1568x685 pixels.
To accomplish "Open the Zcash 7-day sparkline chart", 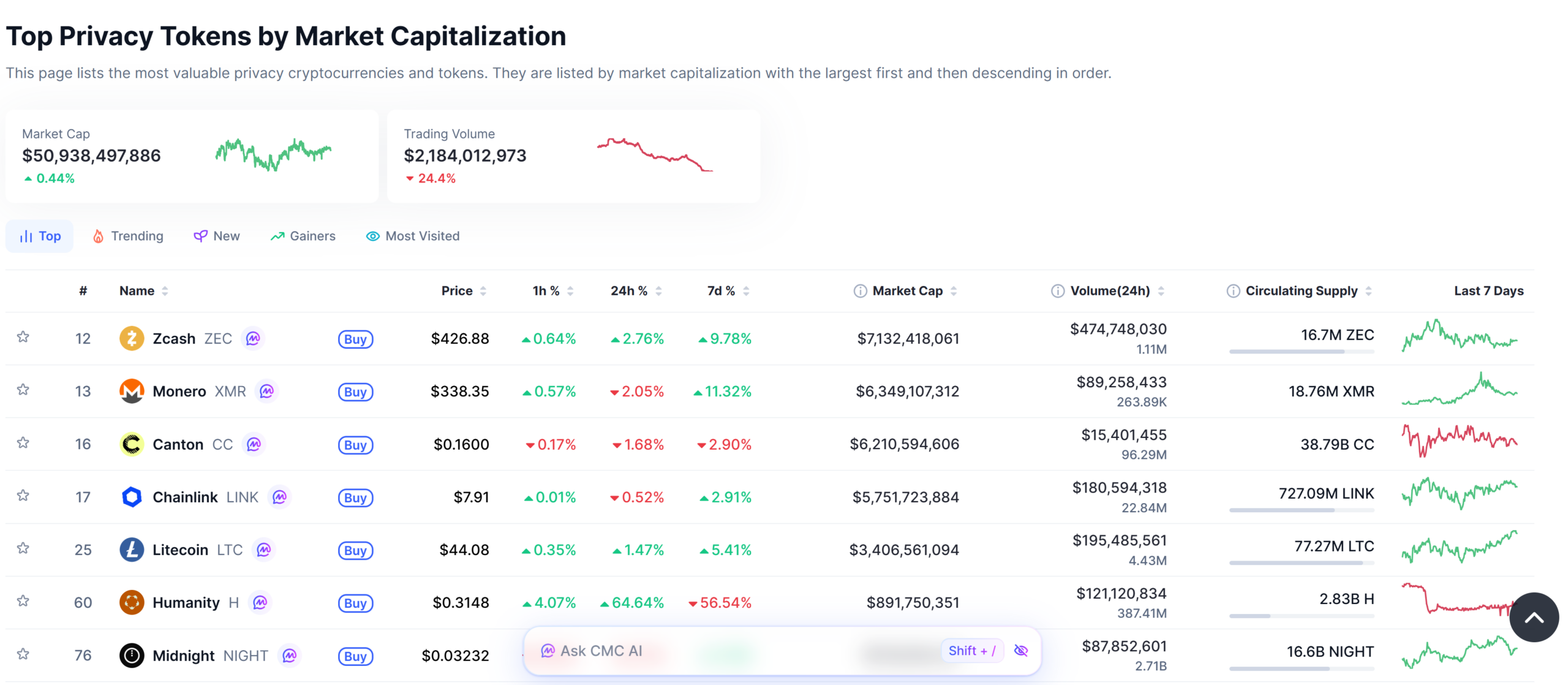I will 1460,335.
